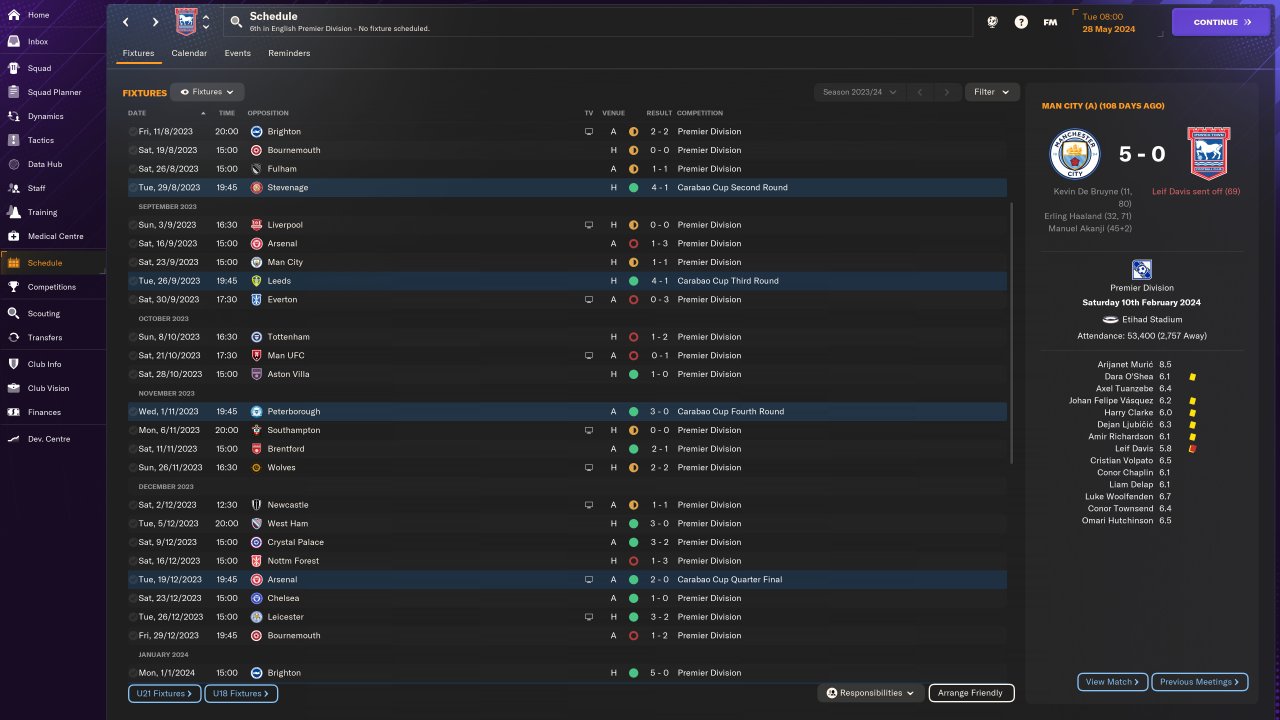Viewport: 1280px width, 720px height.
Task: Select the Fixtures tab
Action: click(x=138, y=53)
